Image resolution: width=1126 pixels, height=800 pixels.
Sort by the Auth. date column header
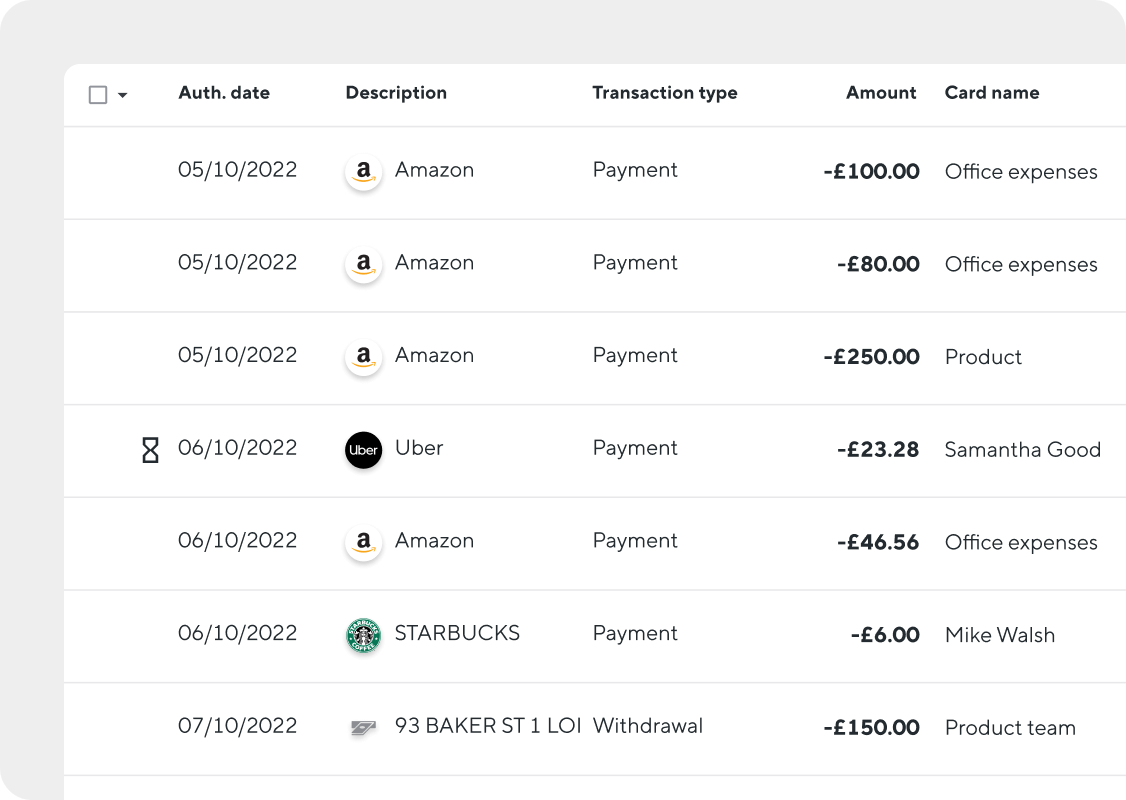224,93
